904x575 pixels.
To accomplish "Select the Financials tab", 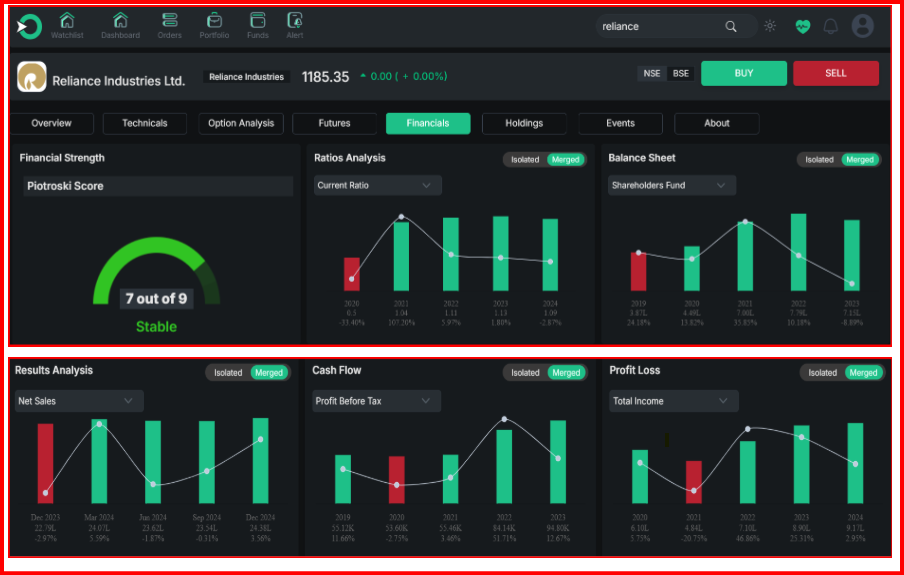I will 428,123.
